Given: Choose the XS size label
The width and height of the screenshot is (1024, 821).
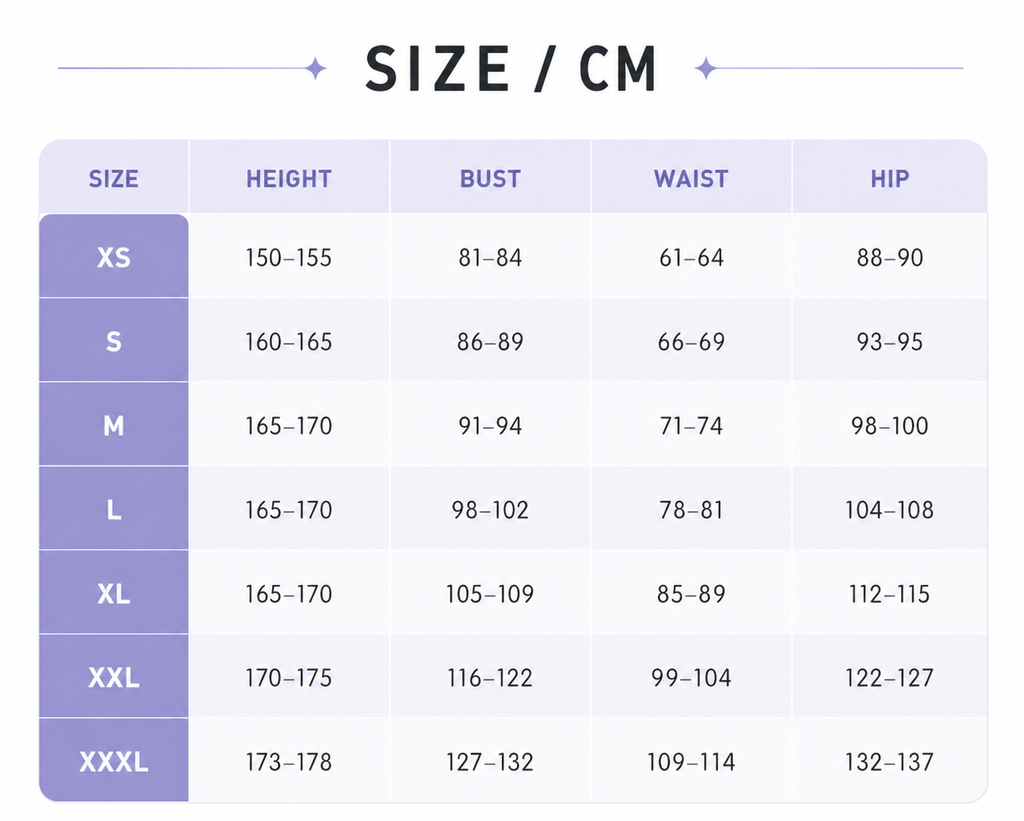Looking at the screenshot, I should click(x=114, y=257).
